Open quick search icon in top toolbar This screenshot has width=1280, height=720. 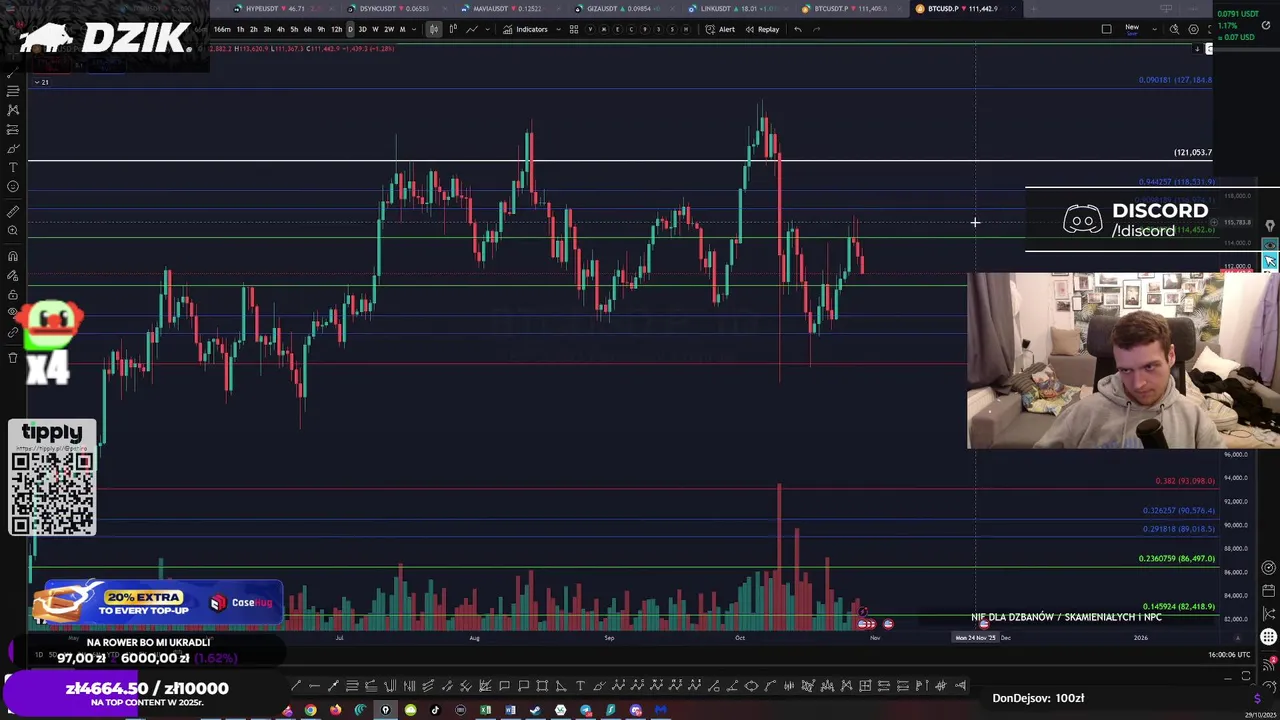coord(1174,29)
